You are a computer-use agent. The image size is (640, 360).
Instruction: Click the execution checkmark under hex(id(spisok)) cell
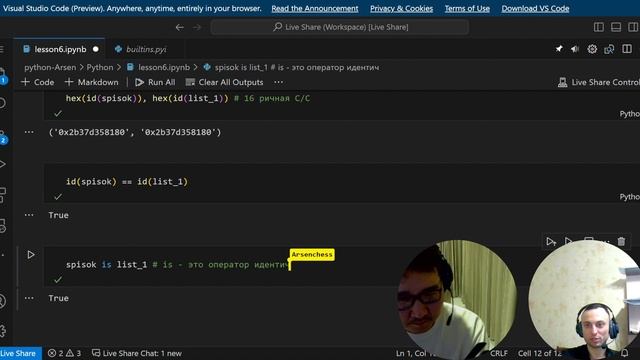58,113
